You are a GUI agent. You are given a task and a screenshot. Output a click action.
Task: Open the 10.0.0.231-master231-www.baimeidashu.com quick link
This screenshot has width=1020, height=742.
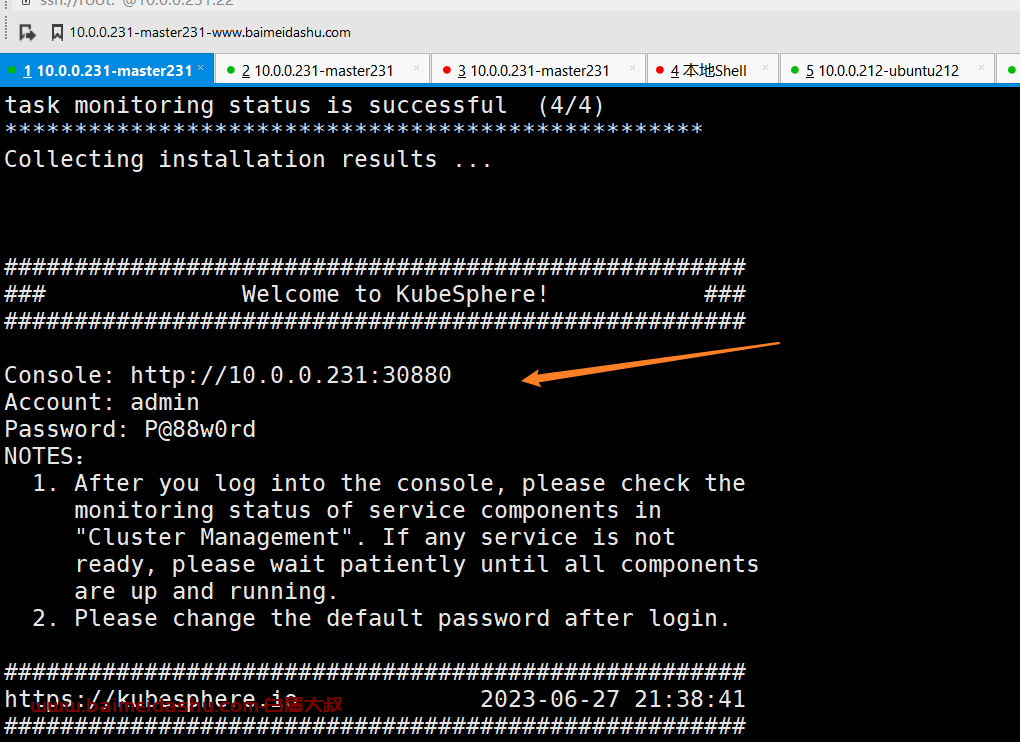coord(209,33)
